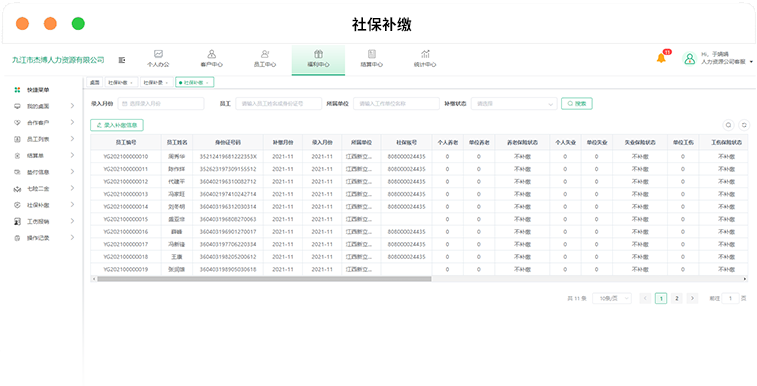Click the company name 九江市杰博人力资源有限公司

pyautogui.click(x=58, y=60)
